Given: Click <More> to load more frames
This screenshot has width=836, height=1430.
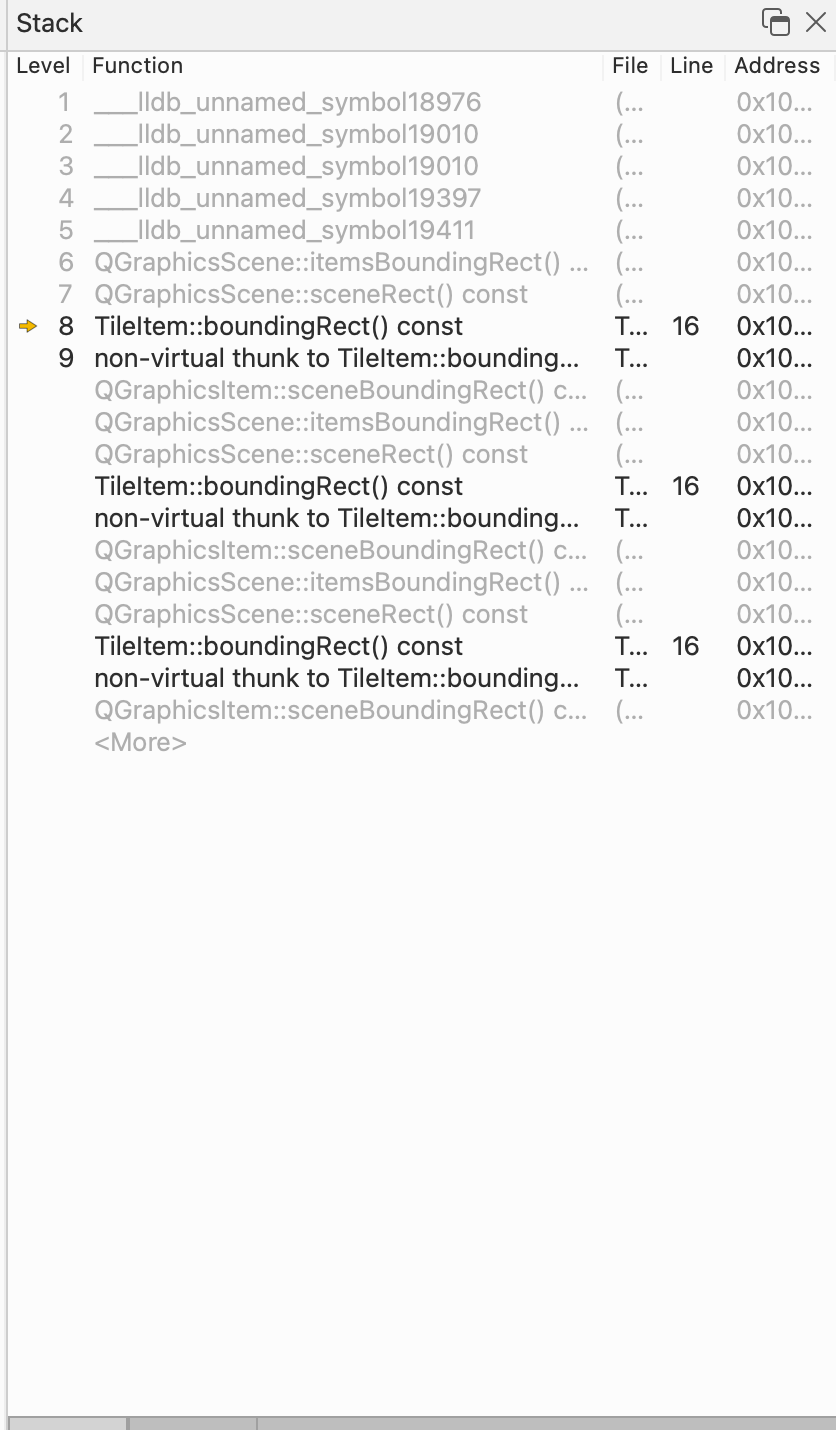Looking at the screenshot, I should pyautogui.click(x=140, y=743).
